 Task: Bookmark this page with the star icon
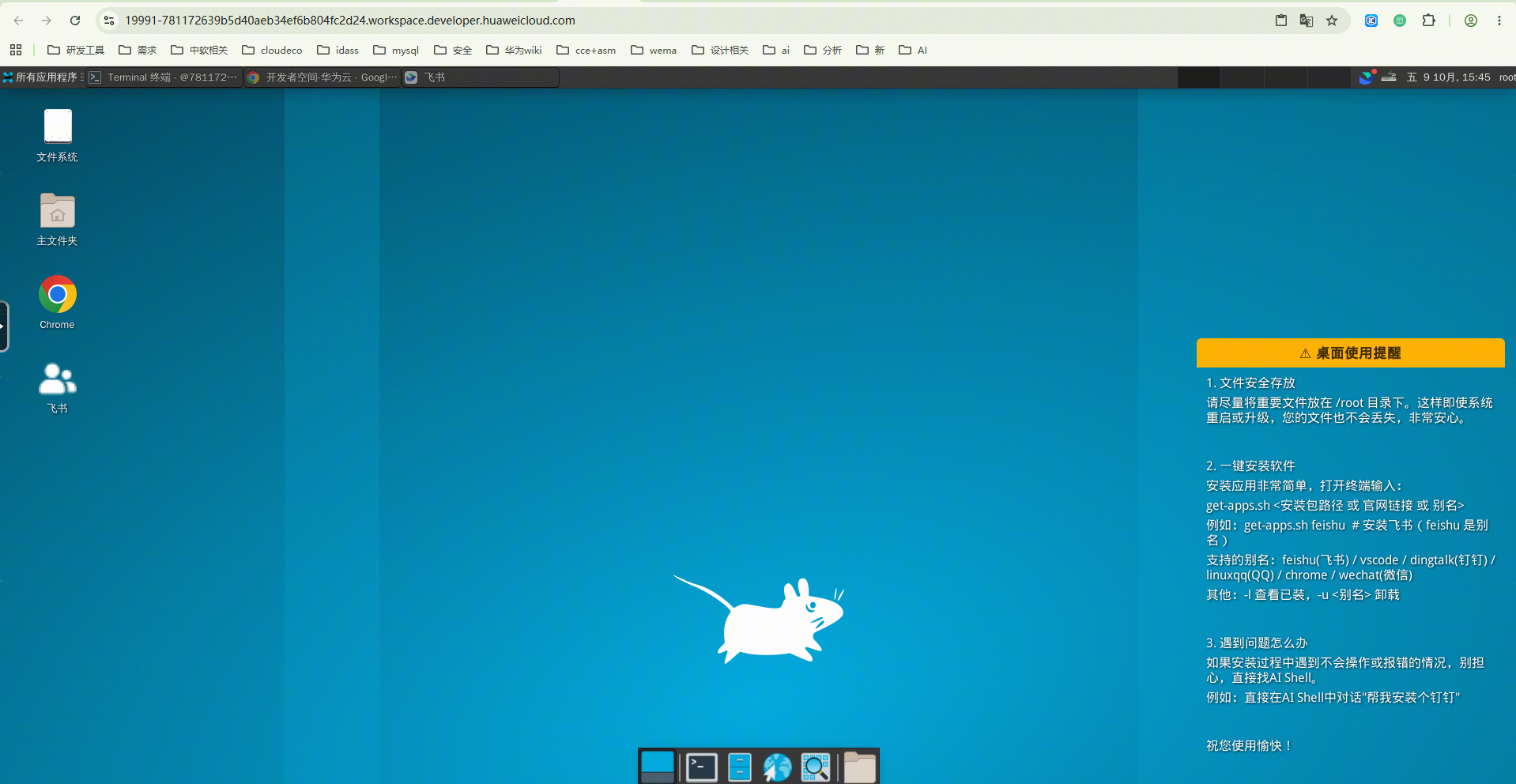click(1332, 21)
